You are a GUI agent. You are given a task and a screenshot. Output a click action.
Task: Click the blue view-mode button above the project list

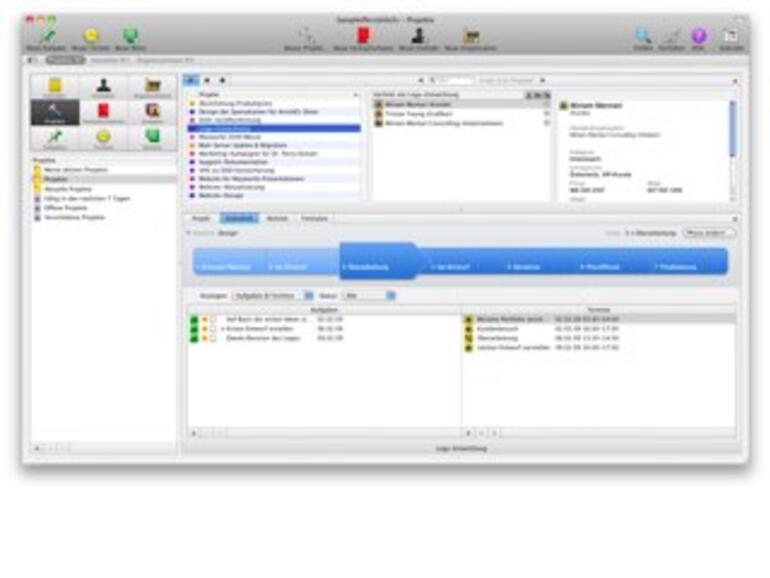click(191, 80)
